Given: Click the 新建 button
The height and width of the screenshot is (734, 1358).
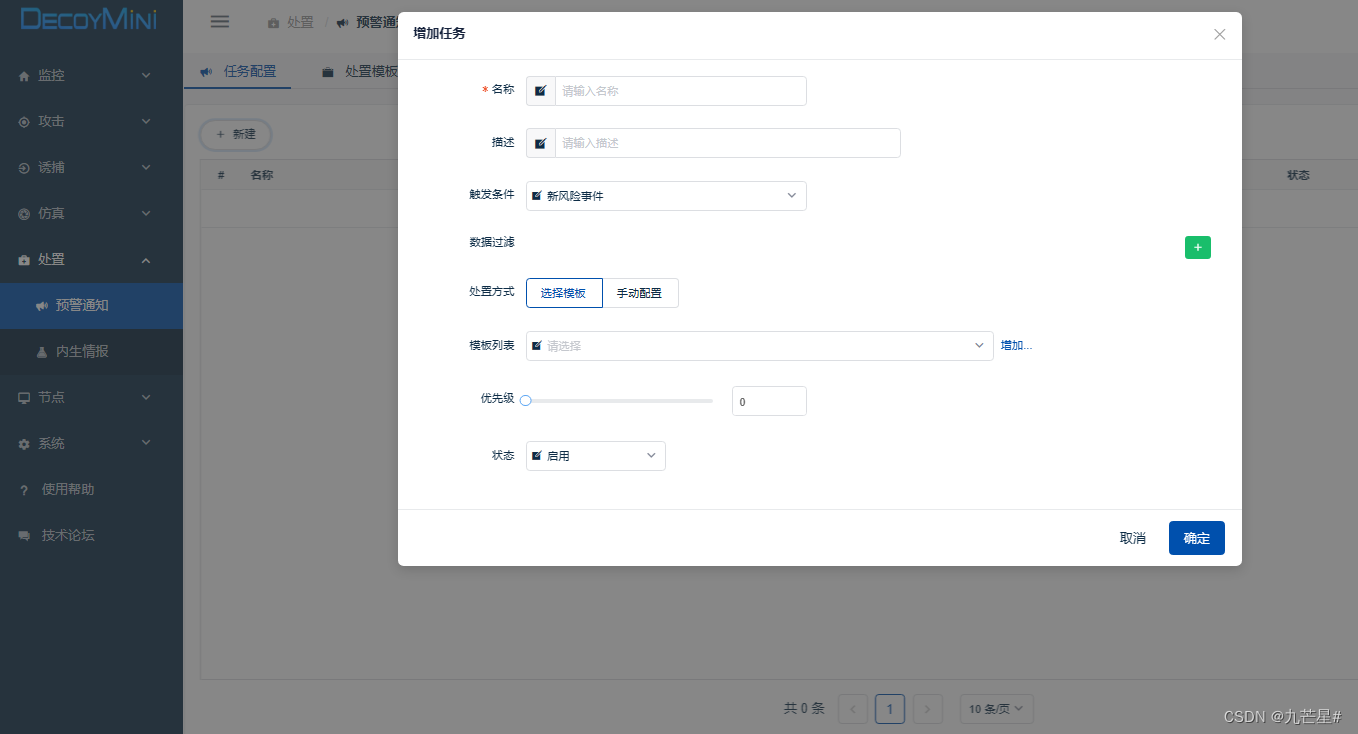Looking at the screenshot, I should coord(236,134).
